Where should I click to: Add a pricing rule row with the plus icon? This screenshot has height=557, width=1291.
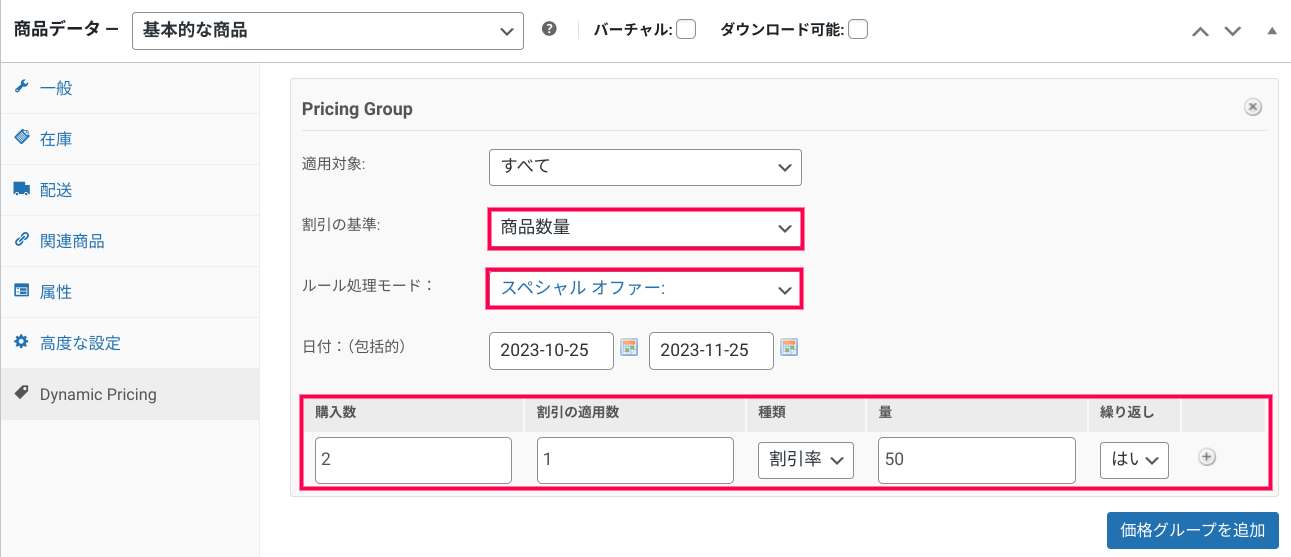pos(1207,457)
